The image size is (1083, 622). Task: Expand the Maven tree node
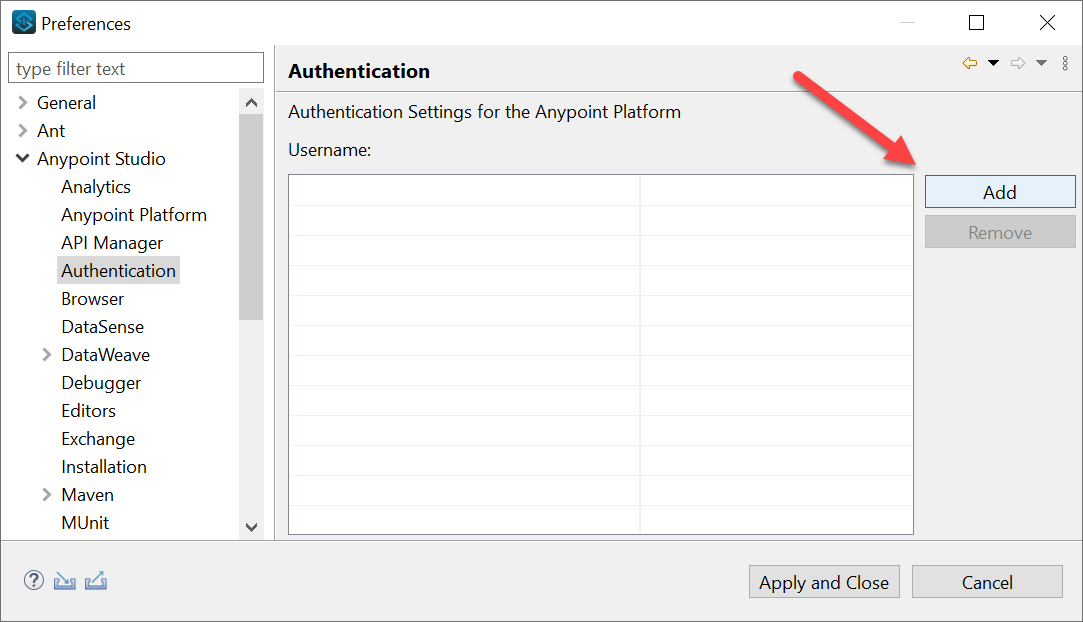[46, 494]
